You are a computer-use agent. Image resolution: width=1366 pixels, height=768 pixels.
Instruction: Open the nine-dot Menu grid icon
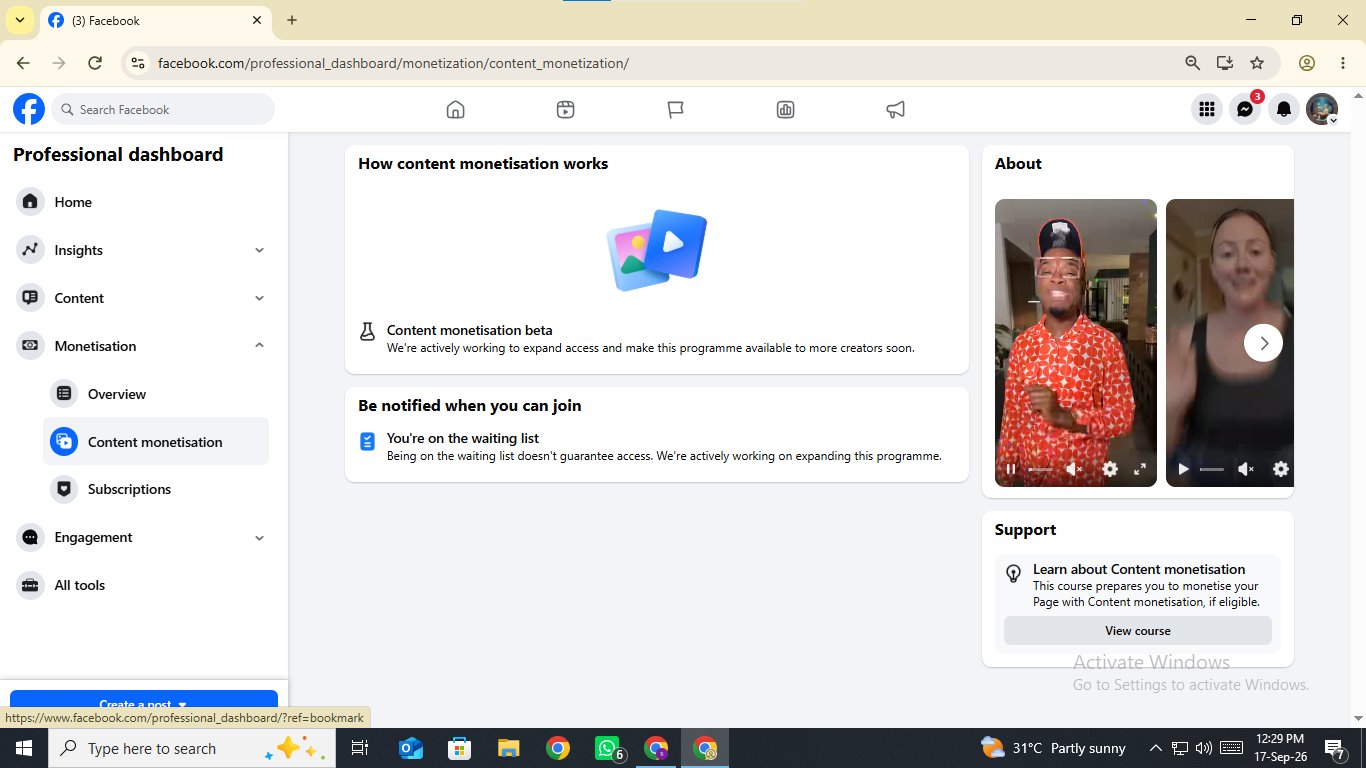coord(1207,109)
